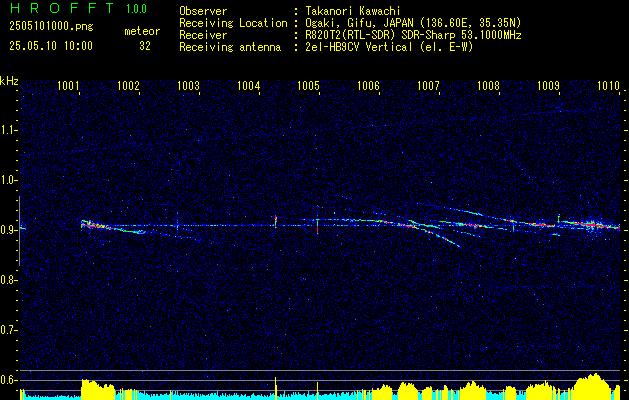Click the 1002 time axis marker
Viewport: 629px width, 400px height.
[x=128, y=85]
